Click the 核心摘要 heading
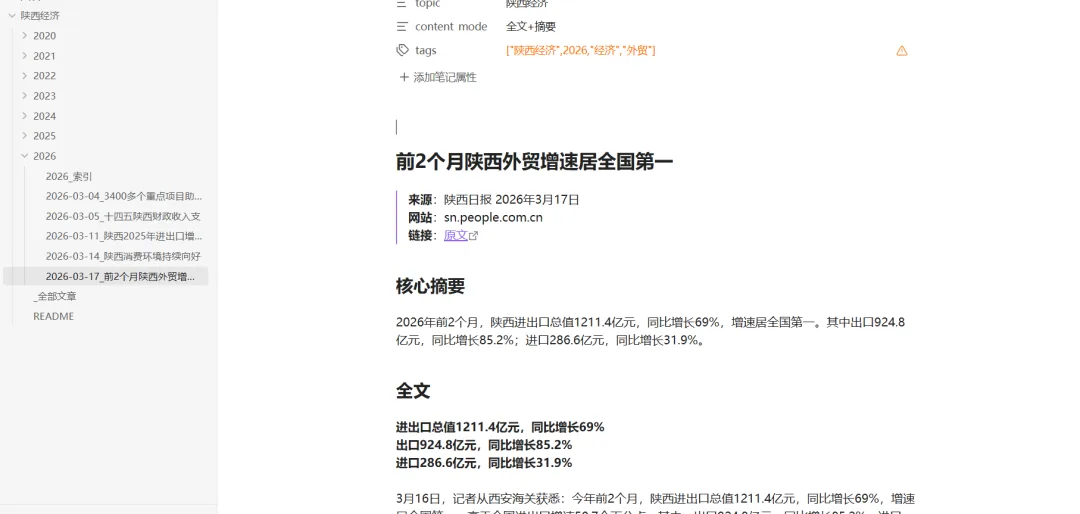This screenshot has width=1080, height=514. [x=430, y=286]
